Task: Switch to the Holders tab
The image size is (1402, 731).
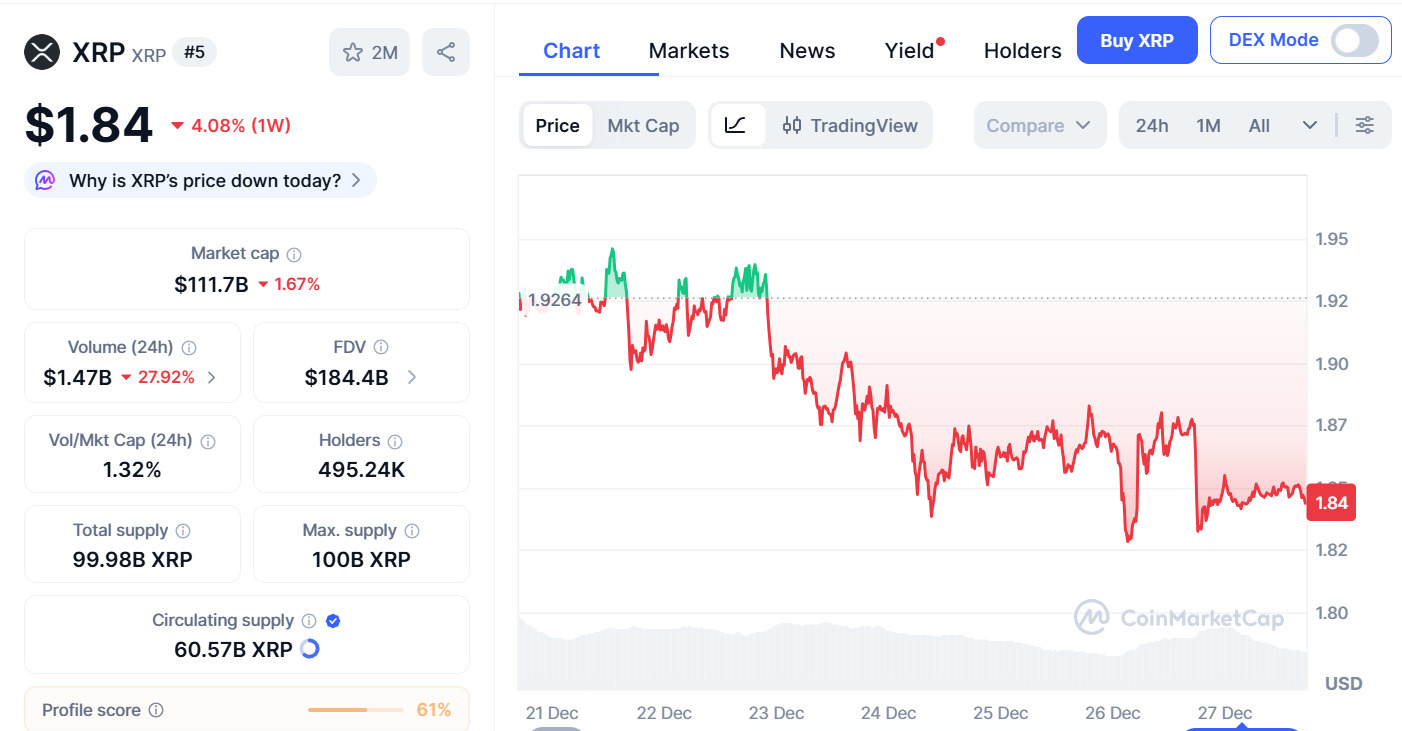Action: point(1022,51)
